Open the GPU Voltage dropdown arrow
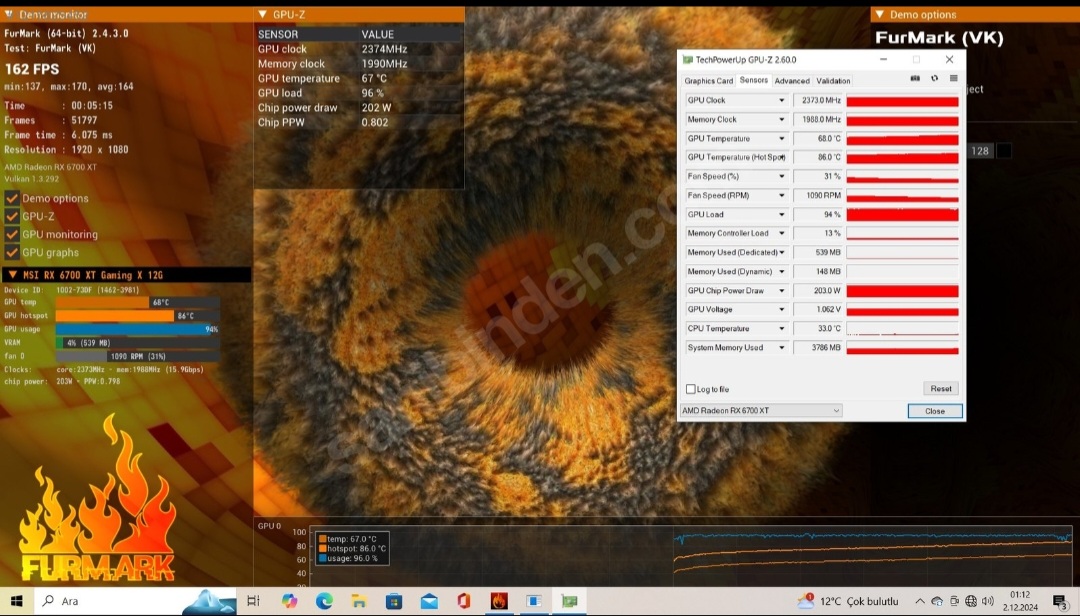 point(782,310)
